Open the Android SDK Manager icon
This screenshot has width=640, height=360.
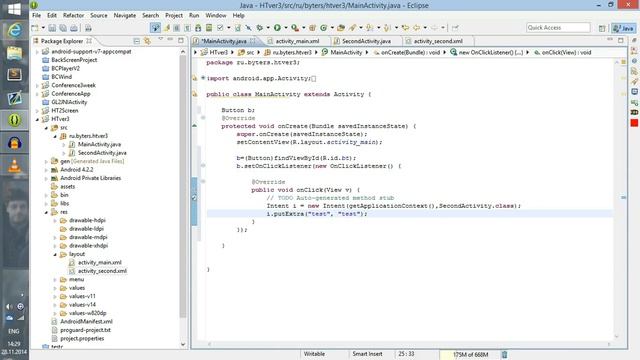[198, 28]
